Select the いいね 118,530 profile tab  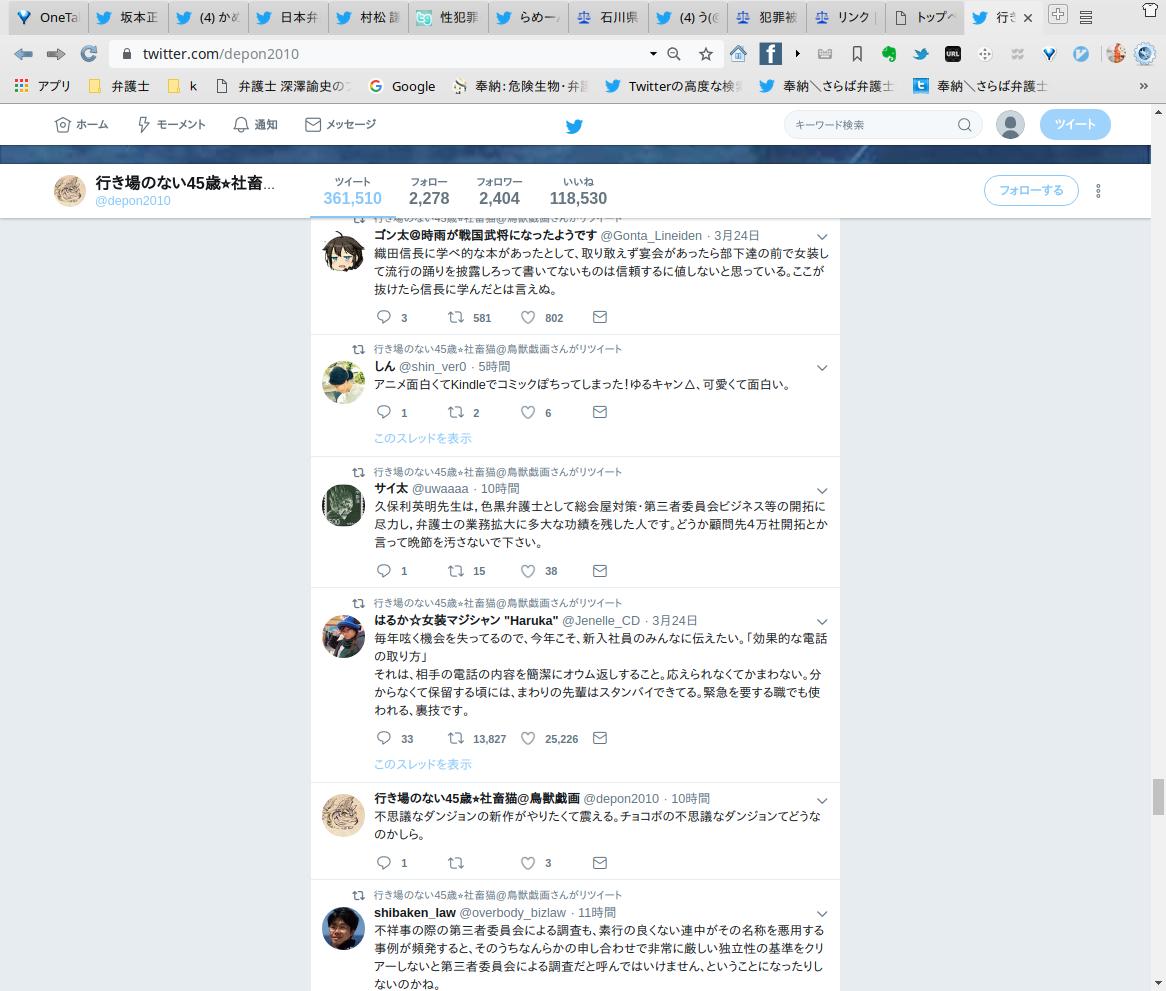tap(578, 191)
